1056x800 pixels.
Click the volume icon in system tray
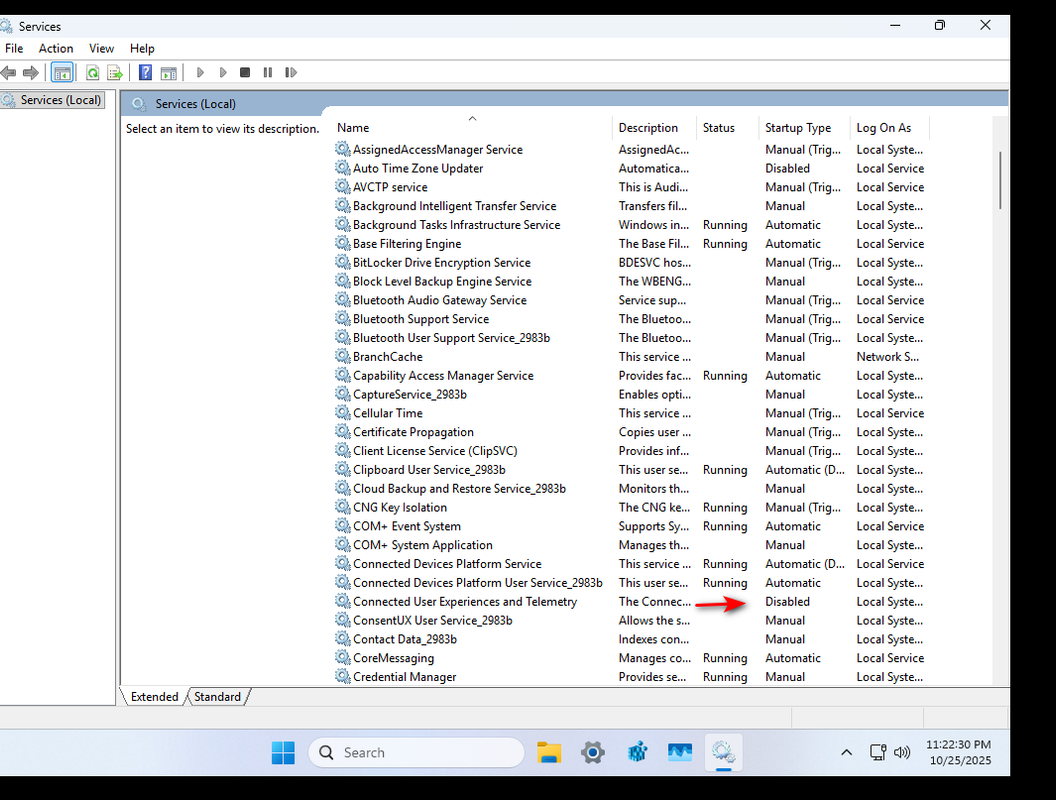902,752
